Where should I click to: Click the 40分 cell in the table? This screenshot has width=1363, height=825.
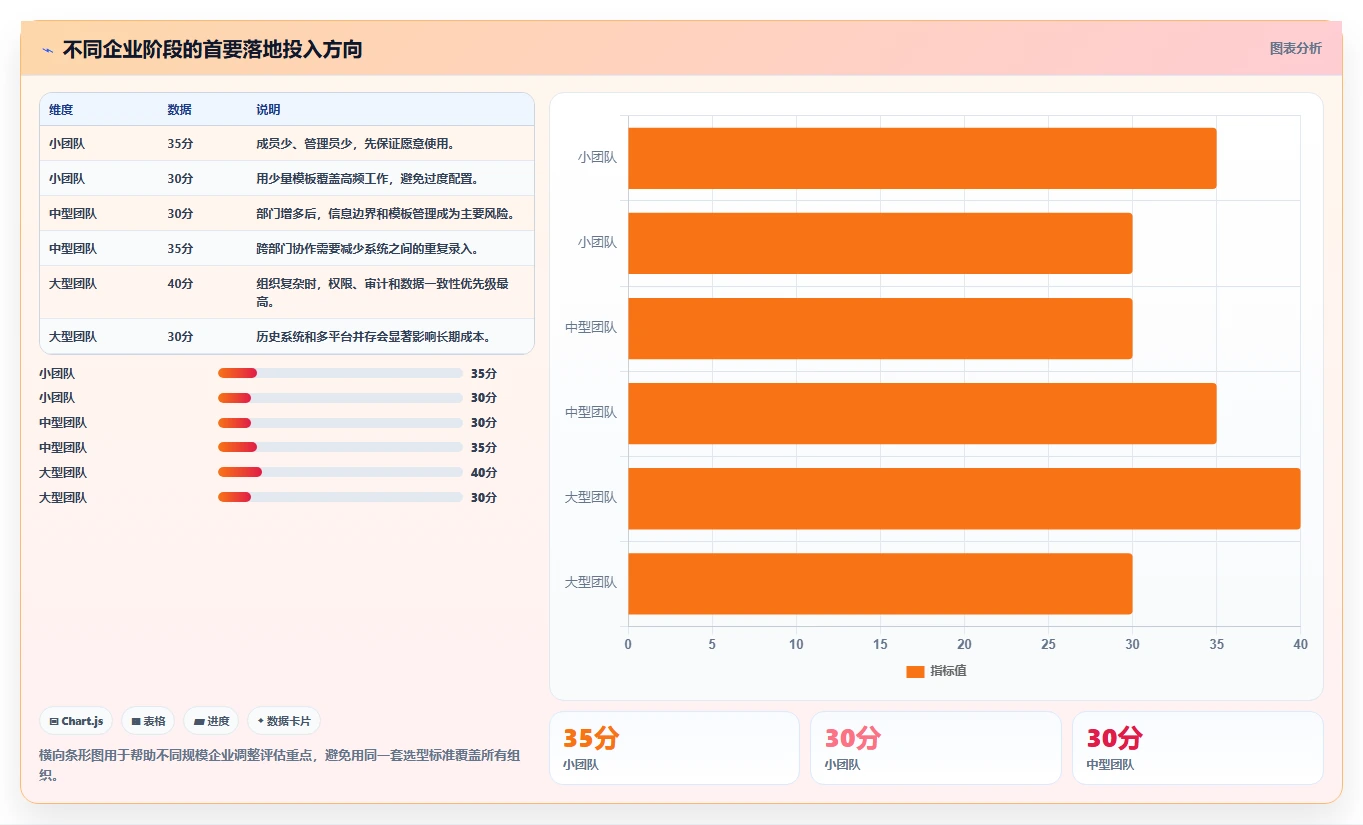180,284
